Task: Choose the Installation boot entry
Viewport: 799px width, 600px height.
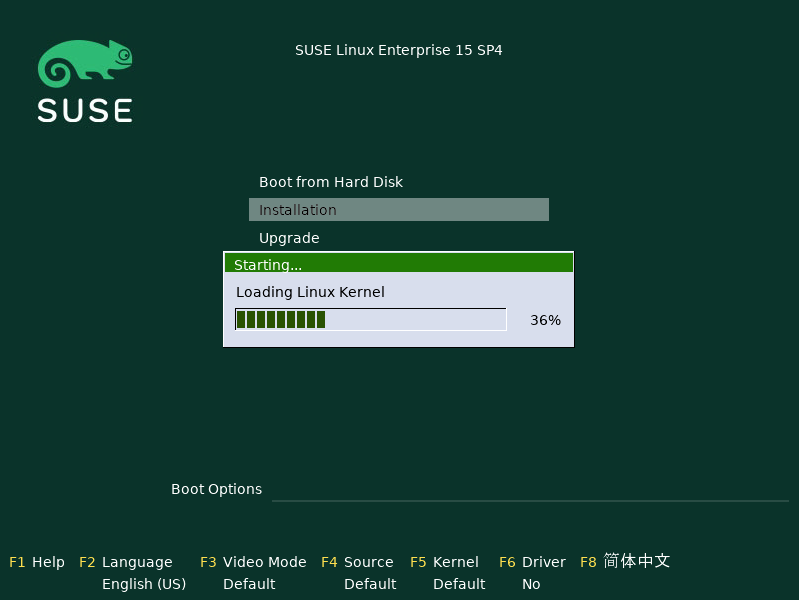Action: pos(398,210)
